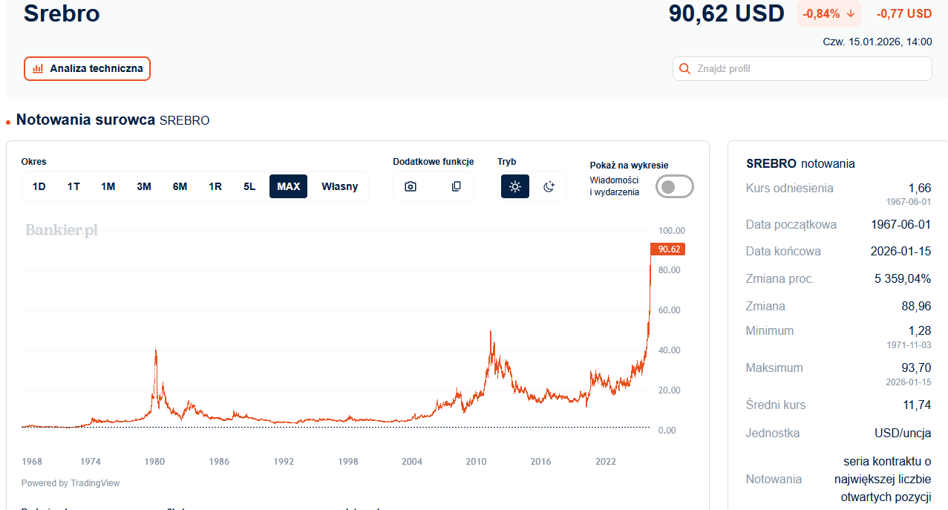Click the search magnifier icon
The width and height of the screenshot is (948, 510).
click(x=684, y=68)
